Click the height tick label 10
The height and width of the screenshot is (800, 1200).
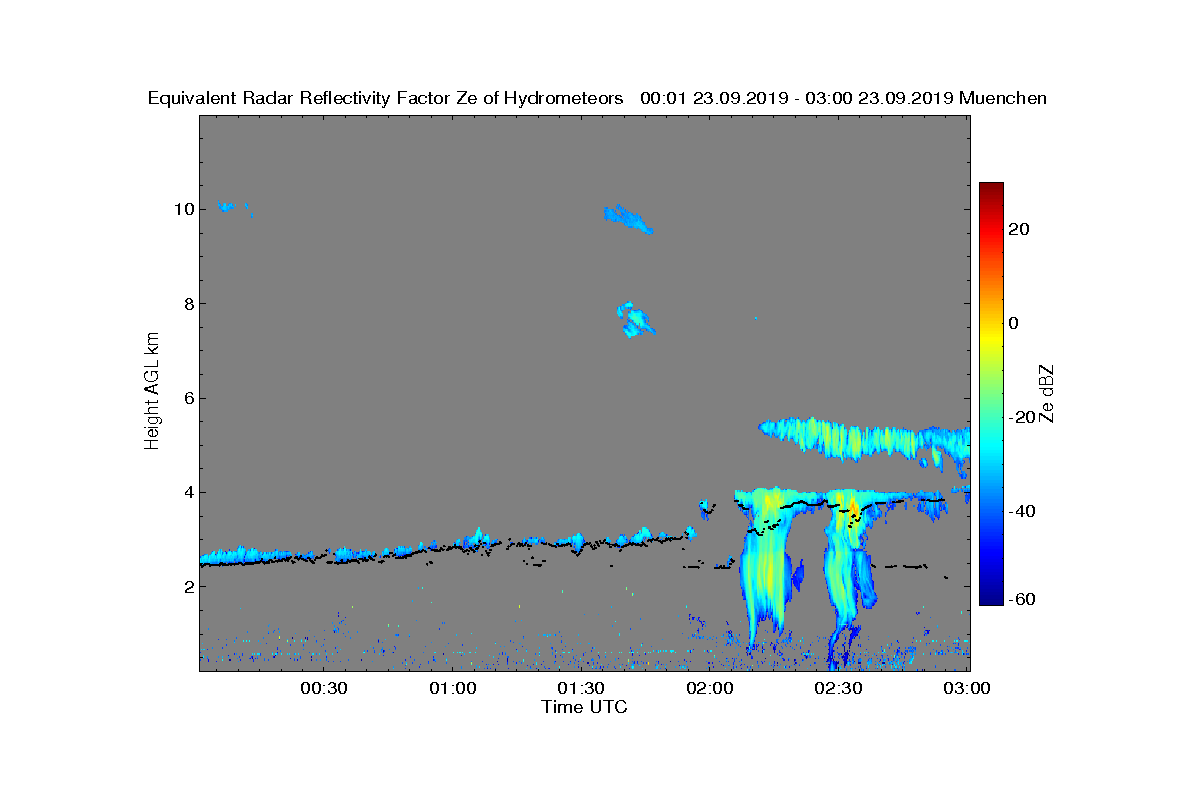[x=183, y=209]
